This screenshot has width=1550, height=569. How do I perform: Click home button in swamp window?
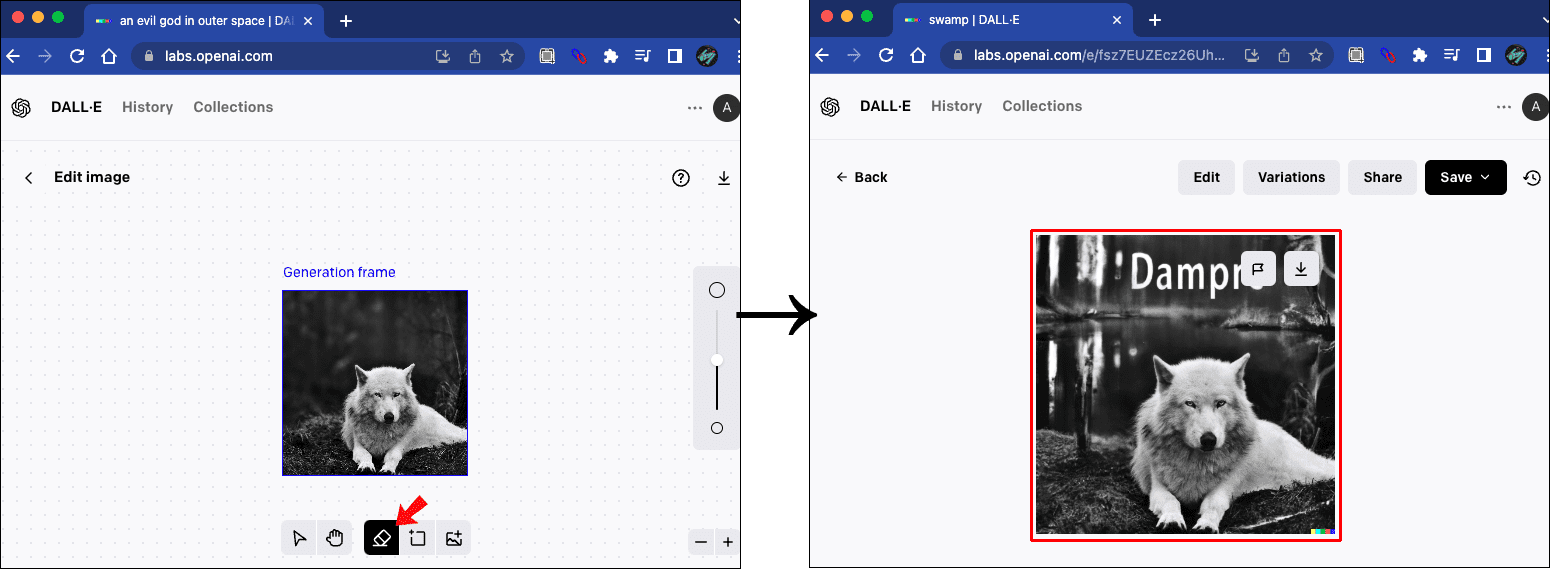click(x=918, y=55)
